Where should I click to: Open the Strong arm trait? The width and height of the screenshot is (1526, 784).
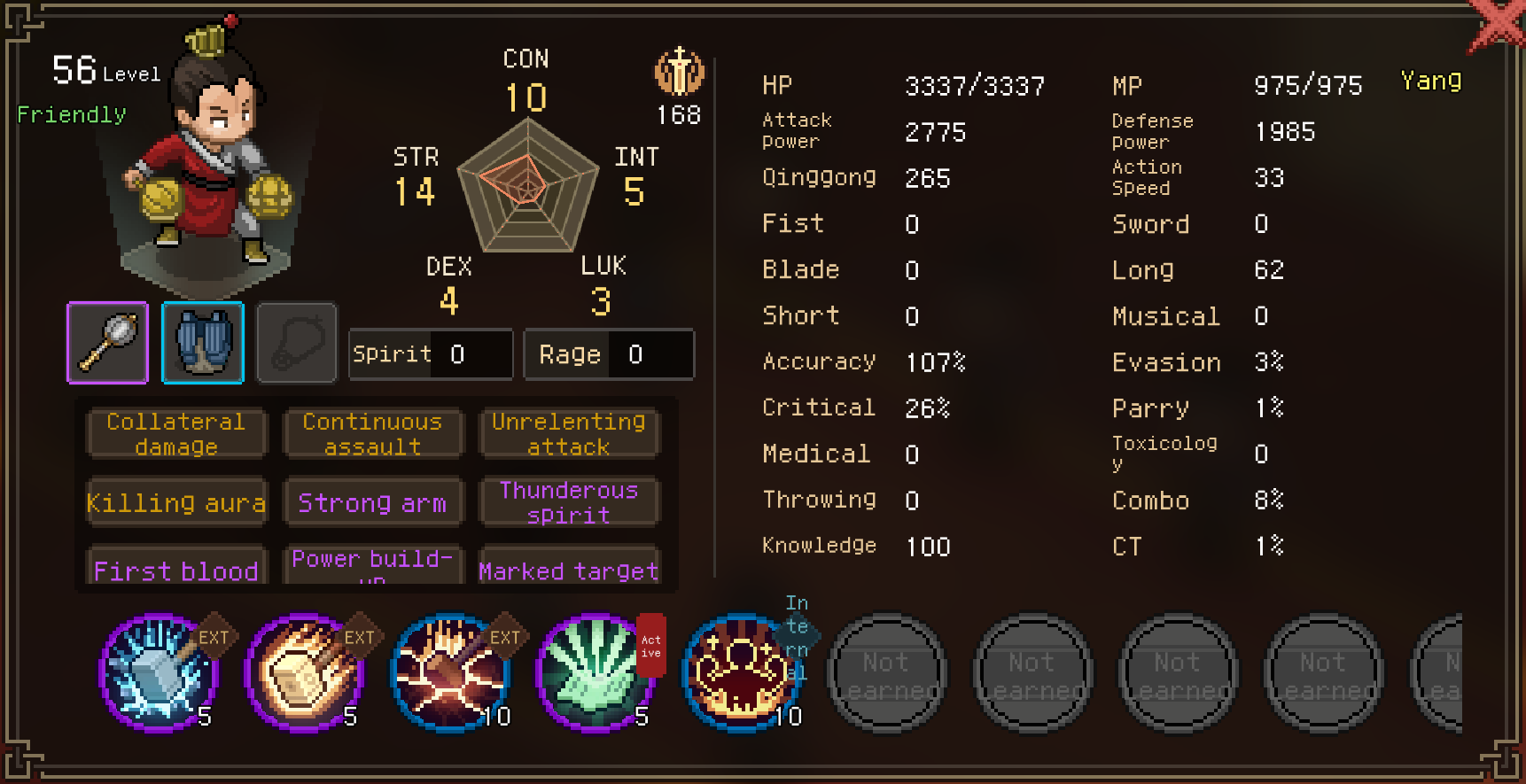(373, 502)
